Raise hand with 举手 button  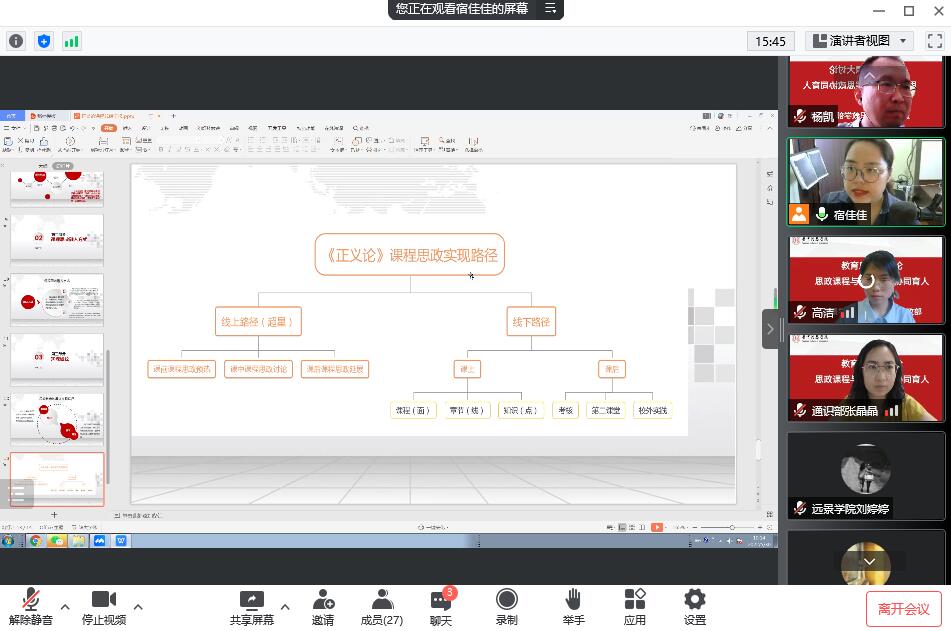[x=573, y=607]
